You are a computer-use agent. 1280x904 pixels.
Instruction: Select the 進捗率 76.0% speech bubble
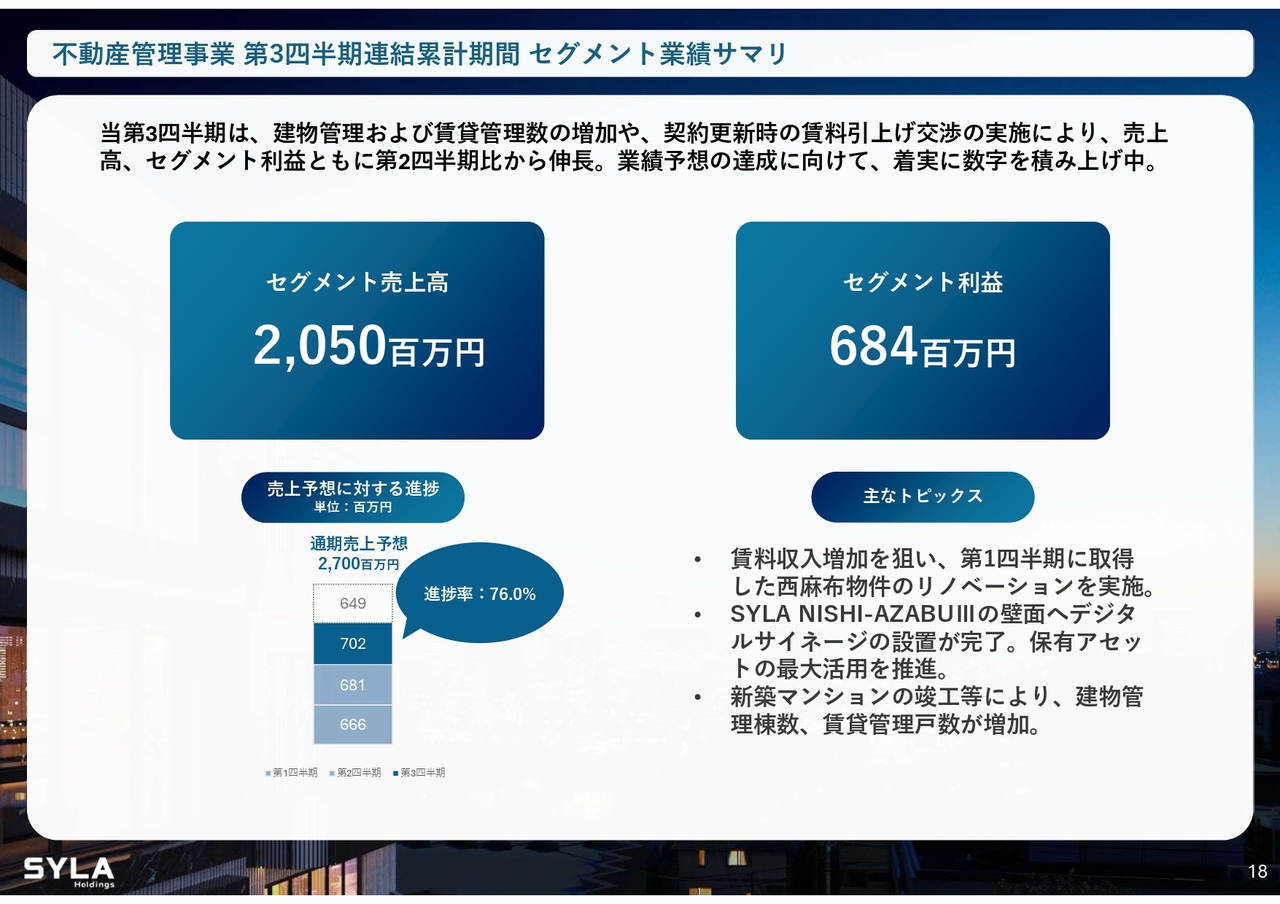click(x=480, y=593)
